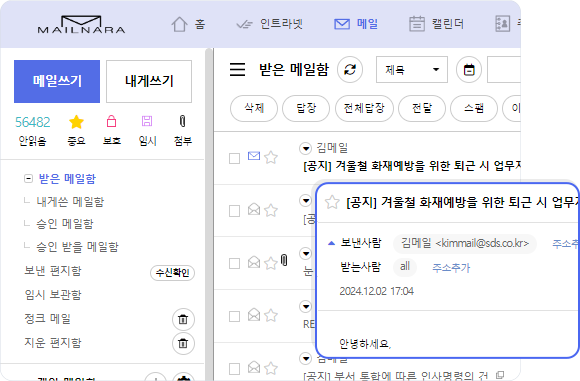Image resolution: width=580 pixels, height=381 pixels.
Task: Click the 수신확인 button
Action: 172,273
